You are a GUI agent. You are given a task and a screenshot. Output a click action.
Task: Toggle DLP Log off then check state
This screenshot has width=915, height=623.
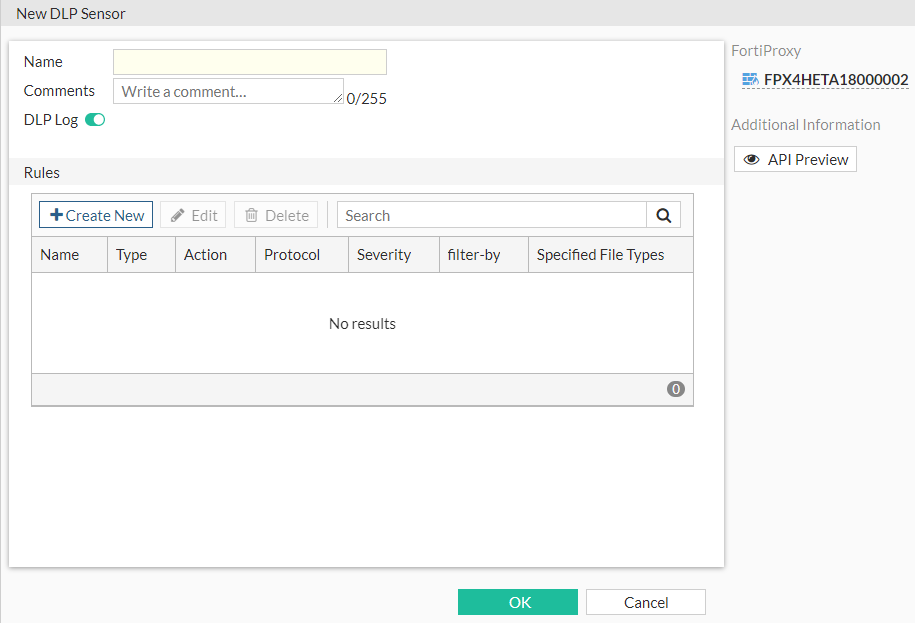[94, 119]
